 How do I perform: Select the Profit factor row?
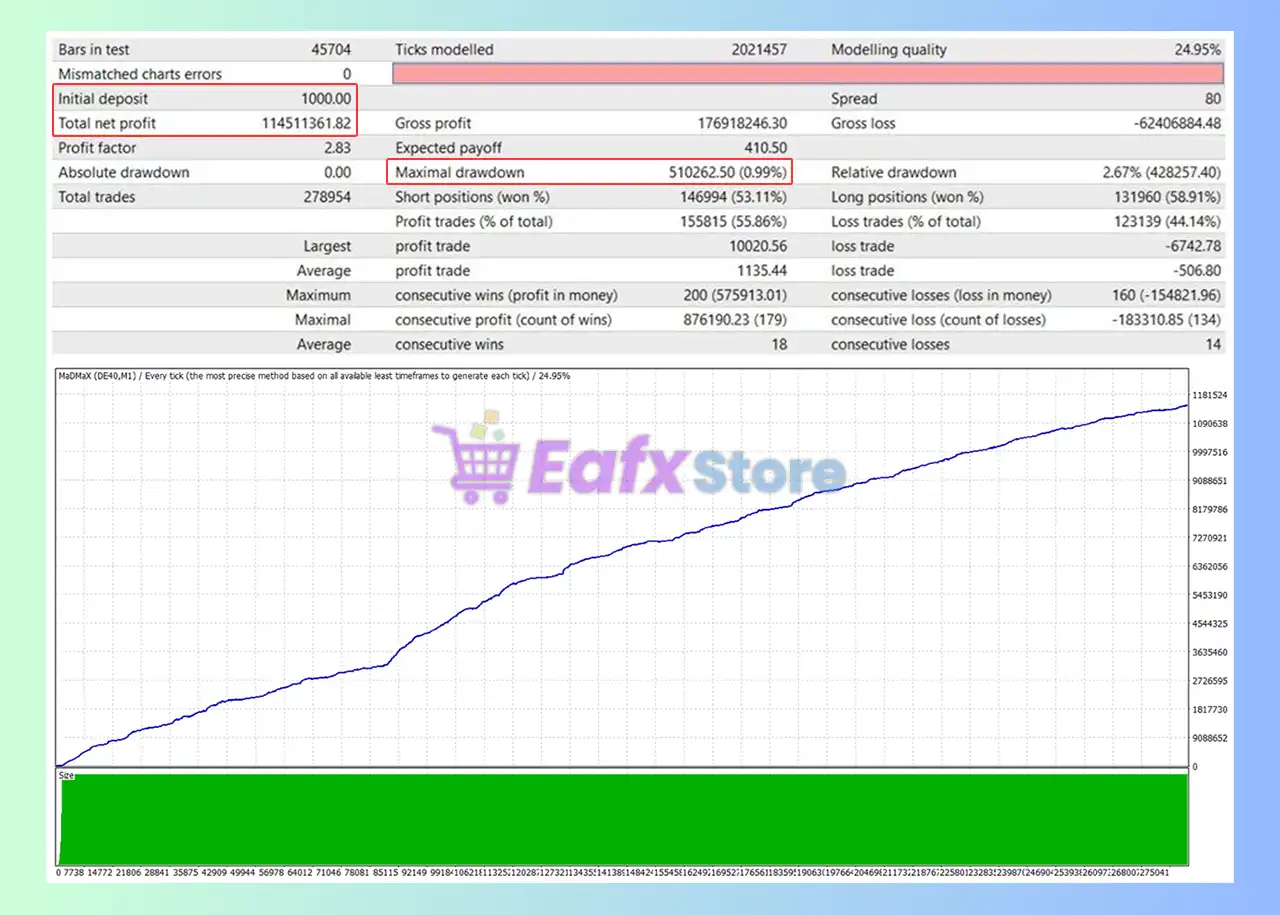(x=205, y=148)
